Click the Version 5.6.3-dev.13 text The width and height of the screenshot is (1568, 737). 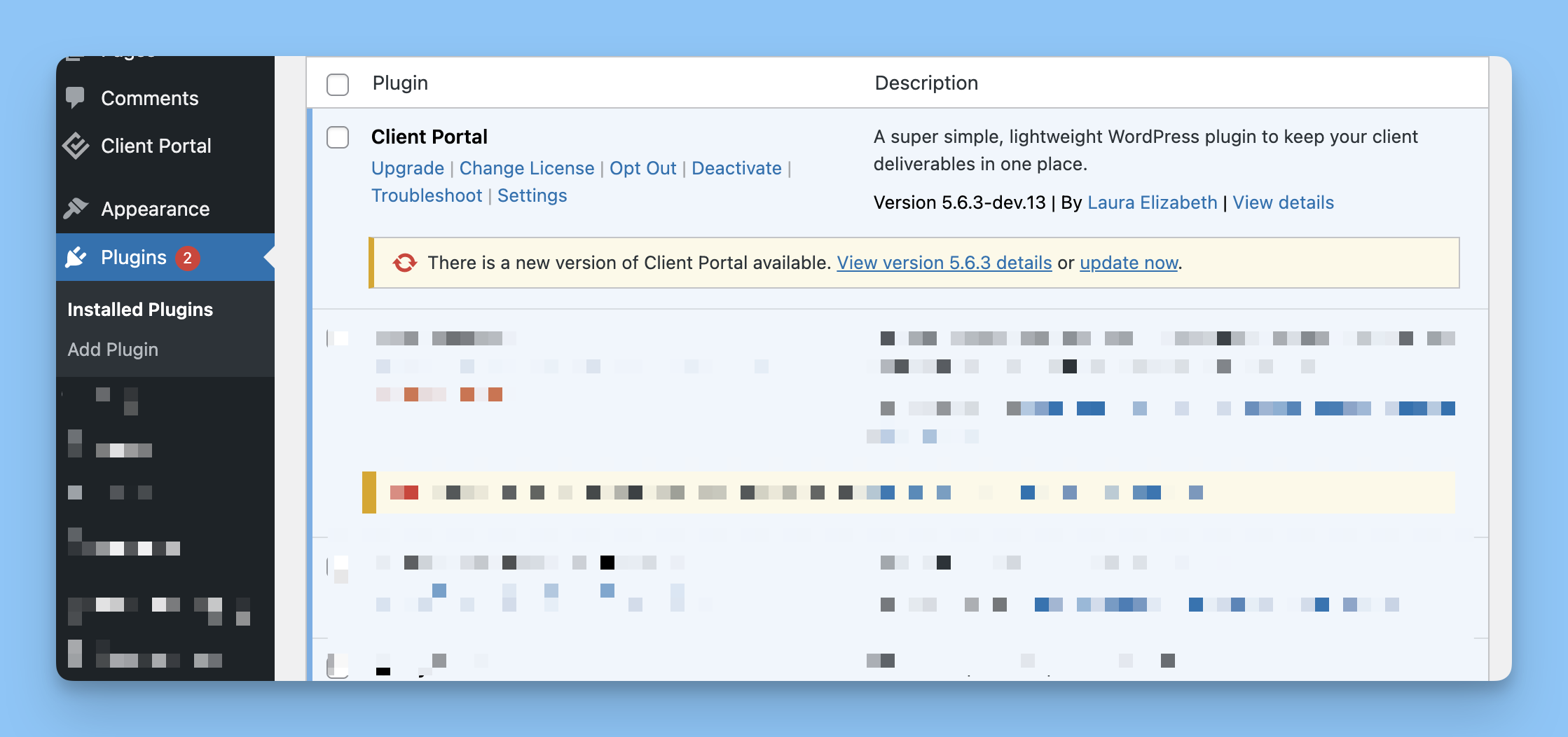tap(959, 202)
